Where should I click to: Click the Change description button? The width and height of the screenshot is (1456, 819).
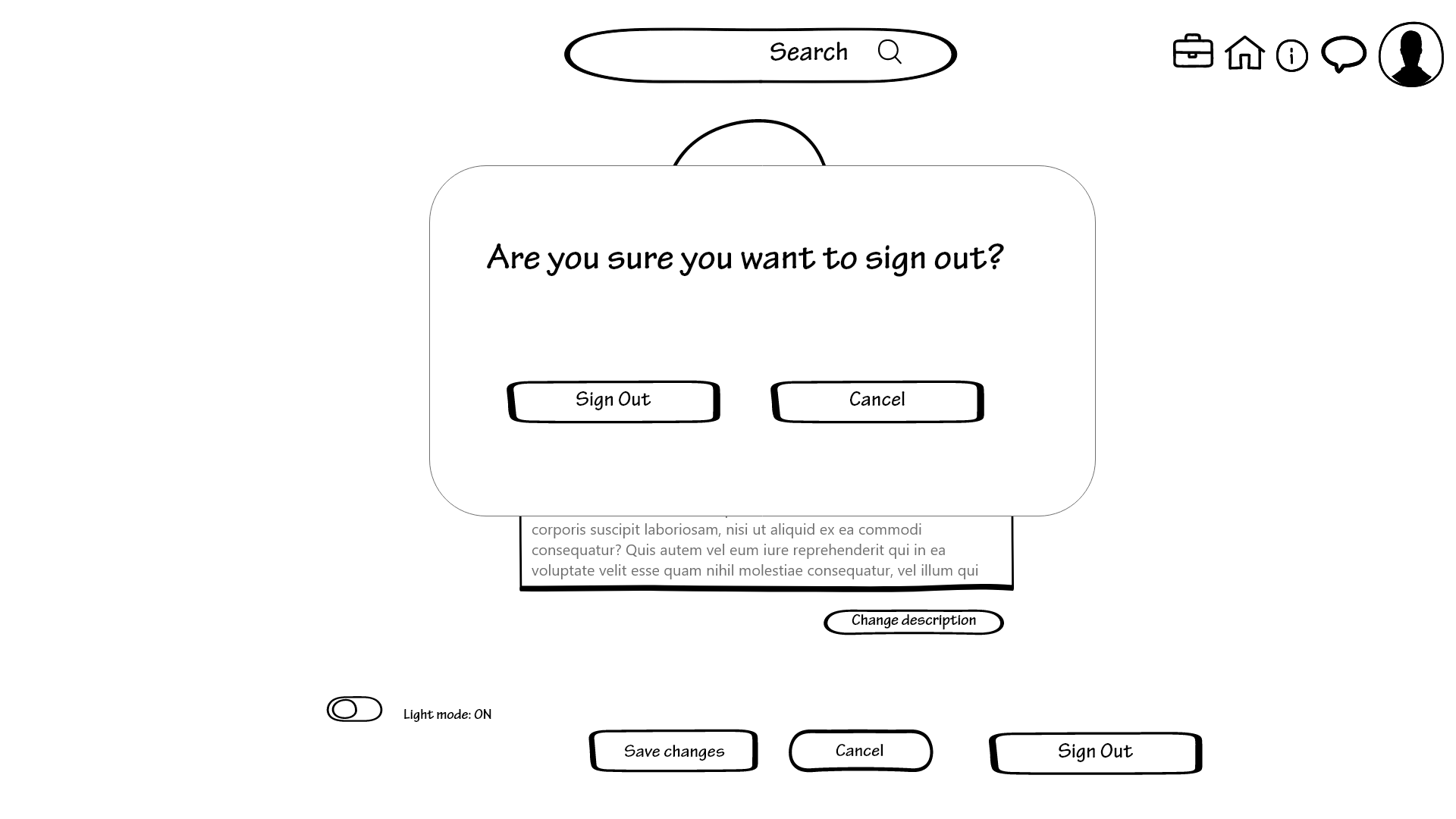[x=914, y=620]
